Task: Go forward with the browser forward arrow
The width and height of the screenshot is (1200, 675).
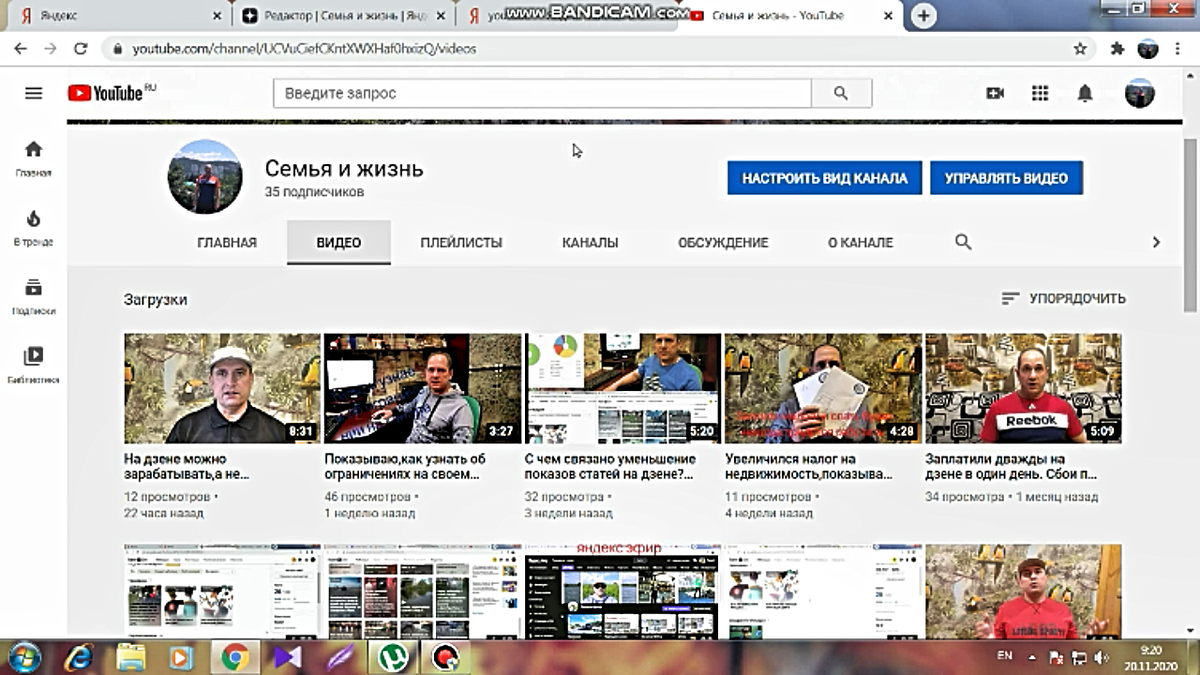Action: click(x=51, y=48)
